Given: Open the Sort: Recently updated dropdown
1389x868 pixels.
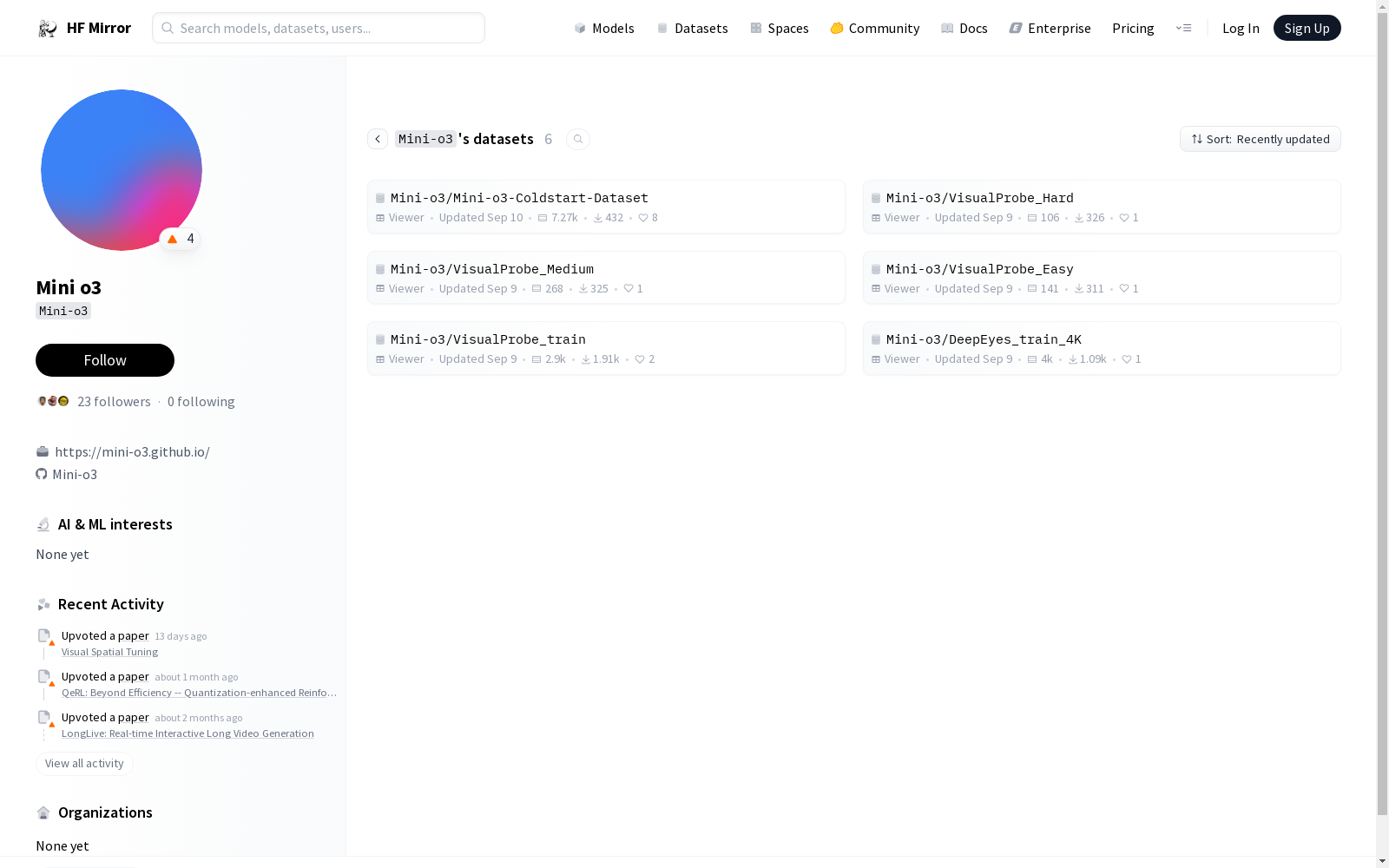Looking at the screenshot, I should (1260, 139).
